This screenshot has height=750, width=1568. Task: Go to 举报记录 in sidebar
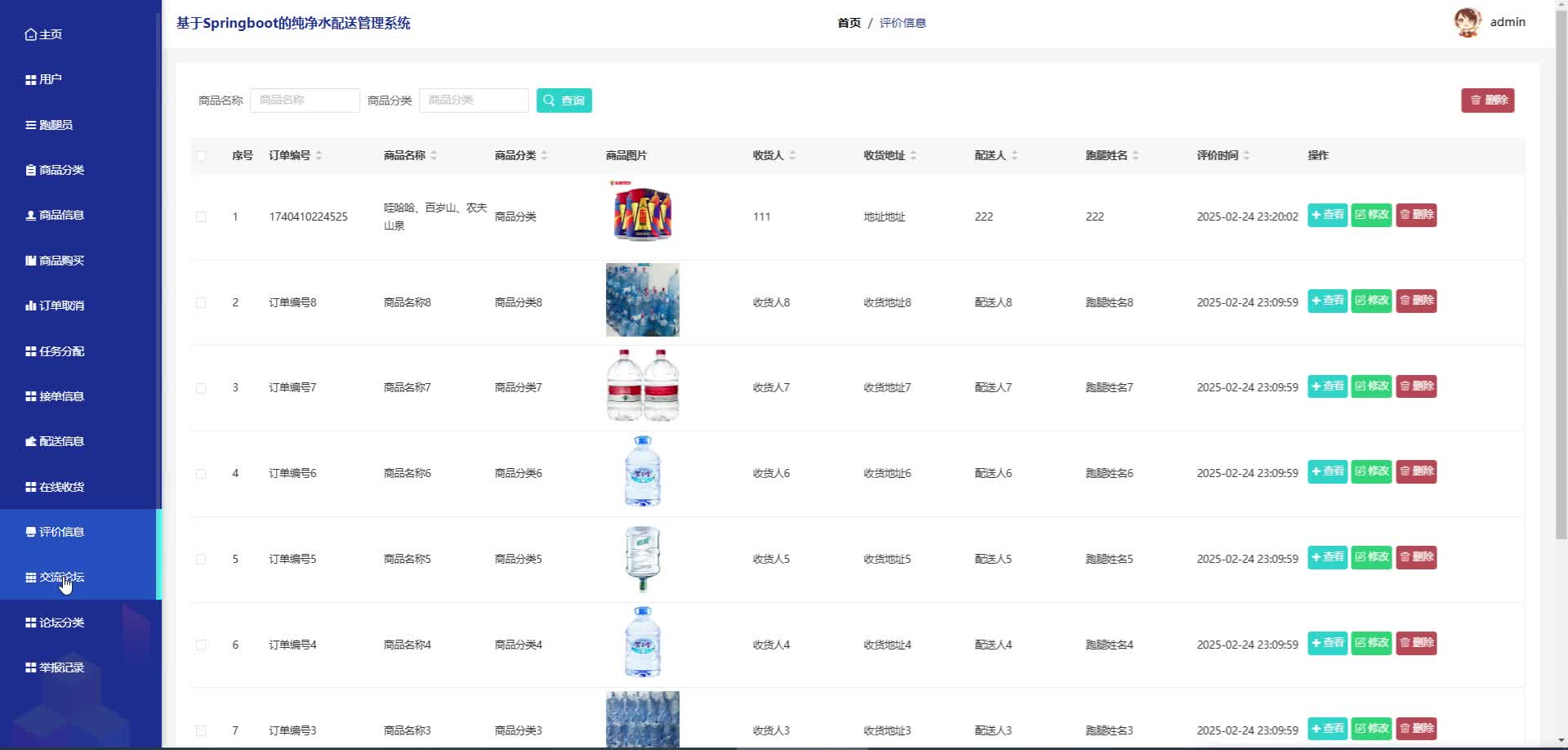pos(61,667)
